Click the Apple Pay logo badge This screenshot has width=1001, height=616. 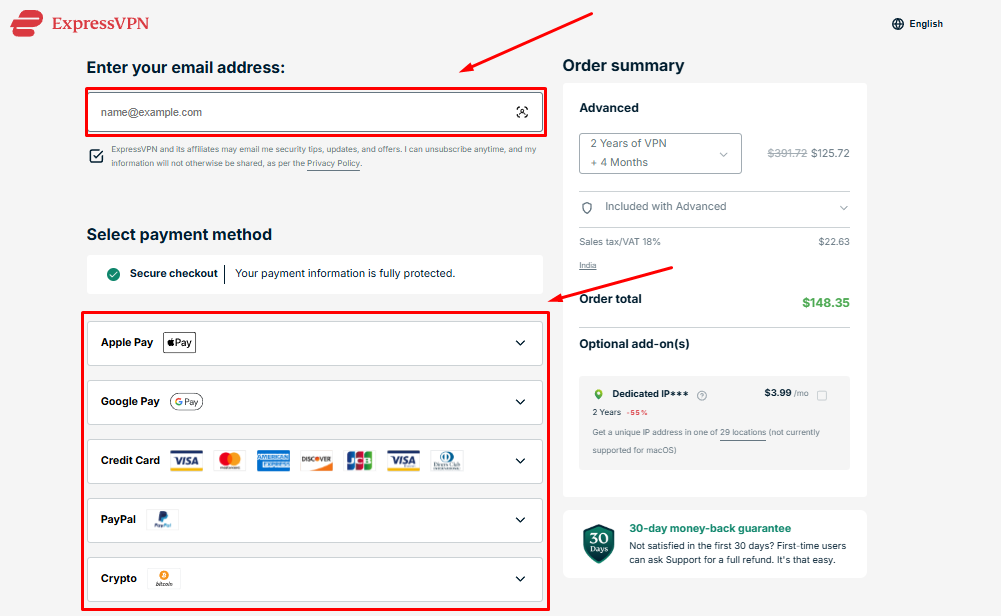point(179,343)
